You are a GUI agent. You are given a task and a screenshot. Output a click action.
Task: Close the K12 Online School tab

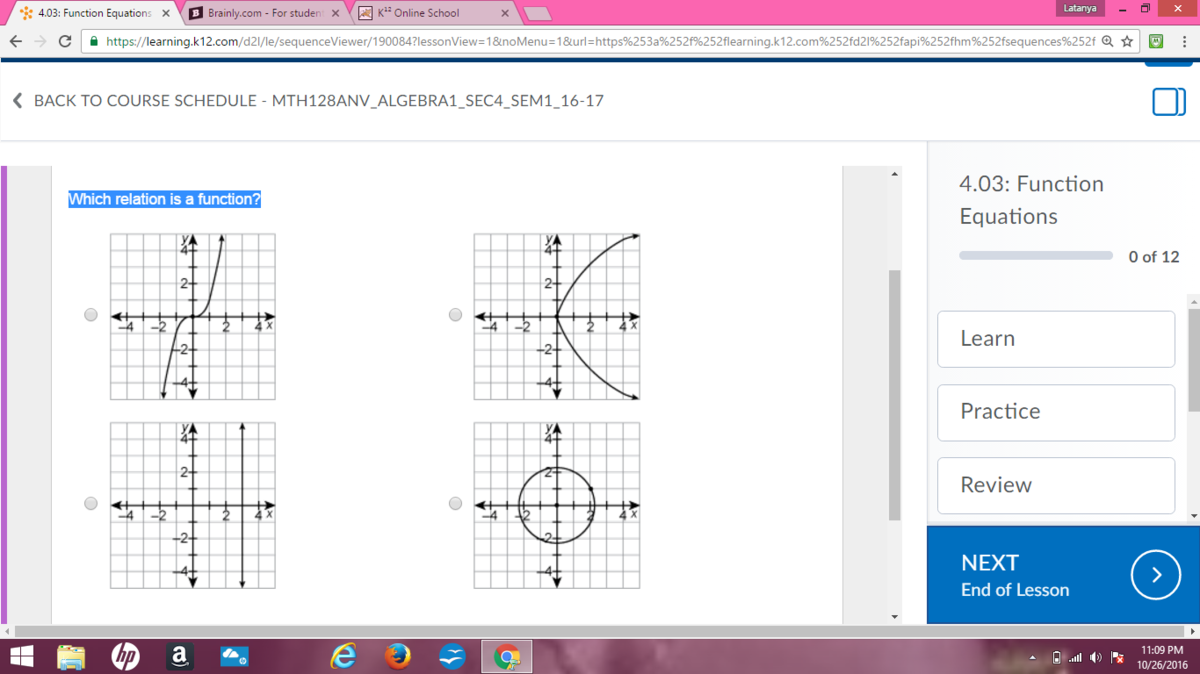click(505, 13)
